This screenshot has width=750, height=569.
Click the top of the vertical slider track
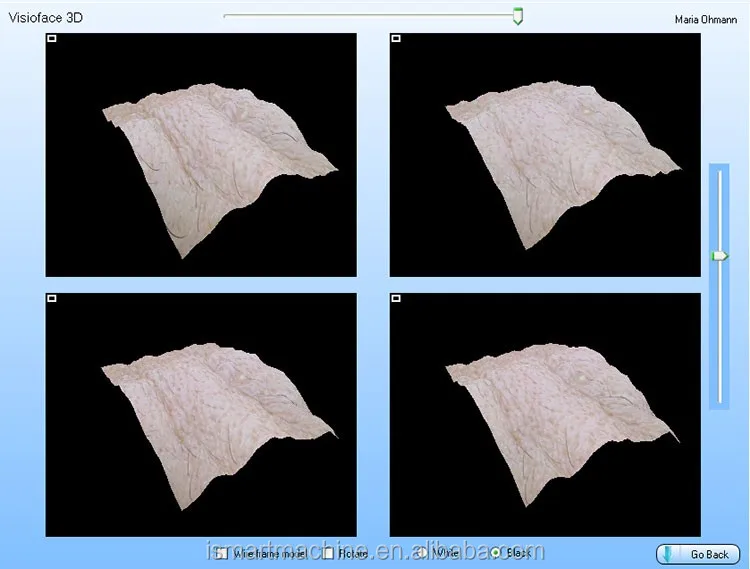coord(719,172)
